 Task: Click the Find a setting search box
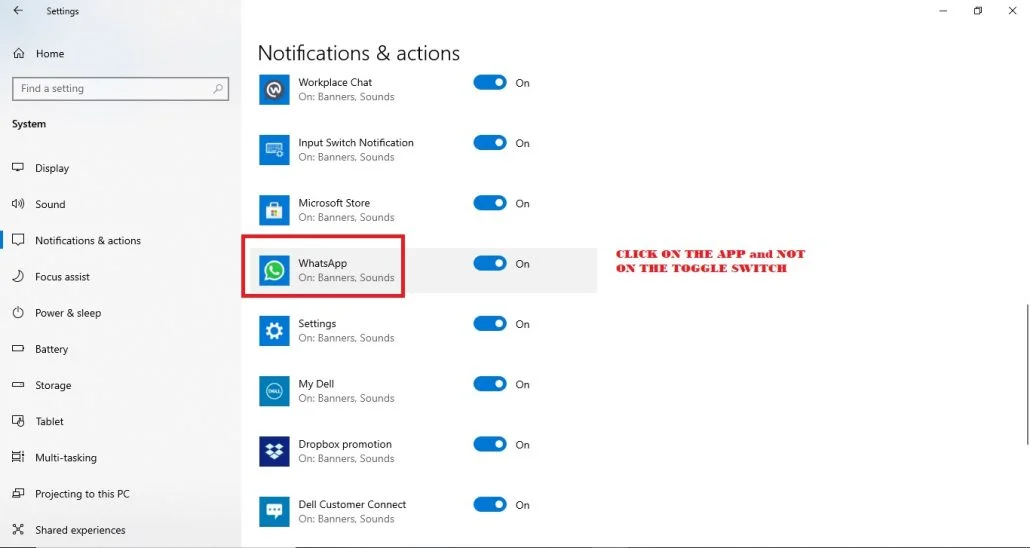click(120, 89)
